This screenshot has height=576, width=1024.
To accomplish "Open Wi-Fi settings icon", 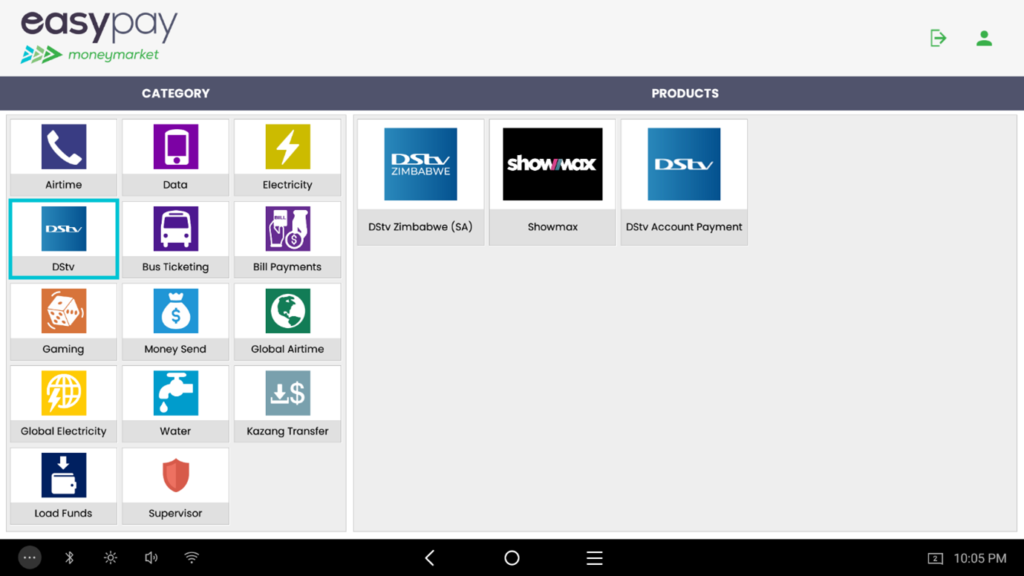I will [191, 558].
